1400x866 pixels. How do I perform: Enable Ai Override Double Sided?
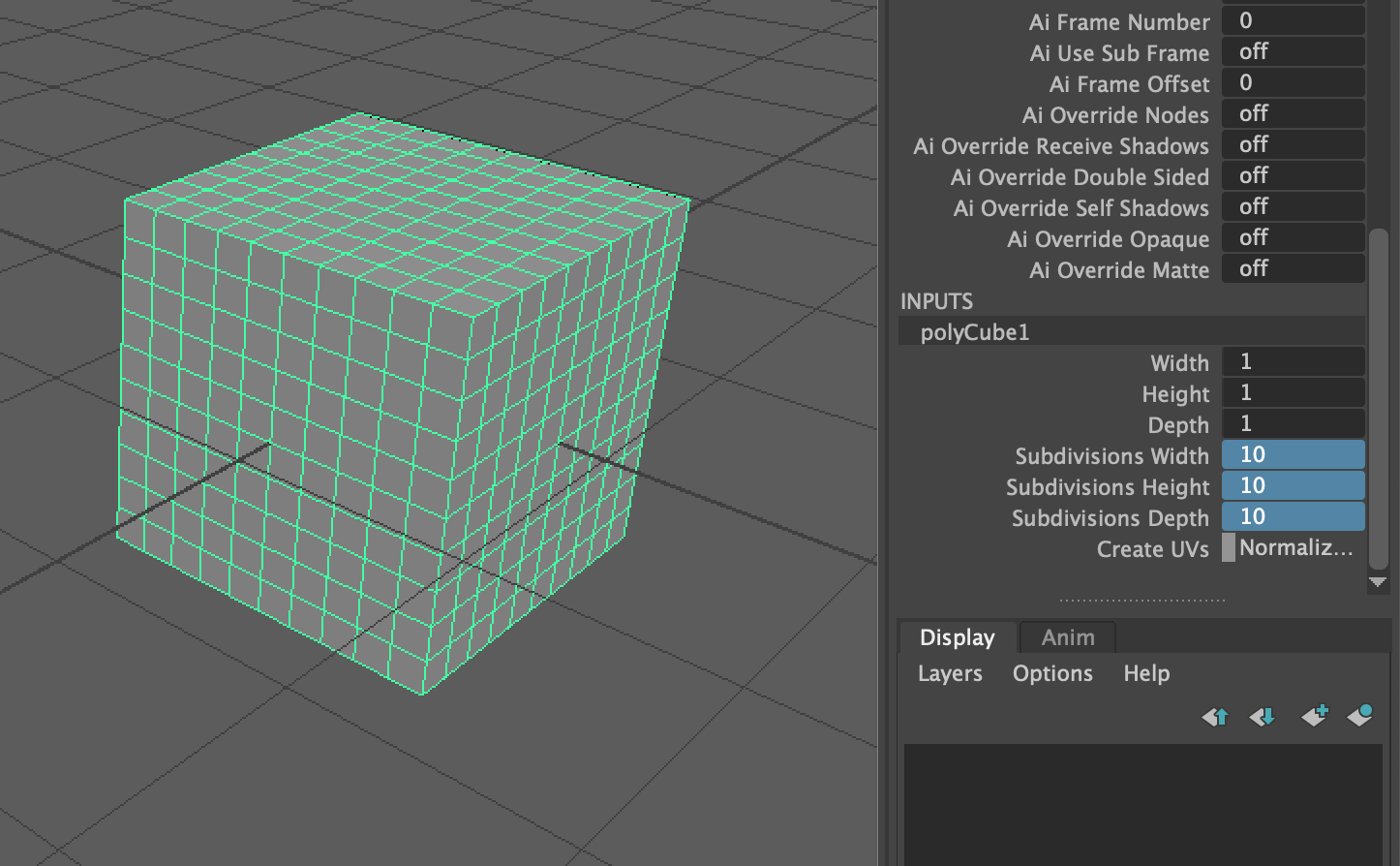click(1293, 175)
